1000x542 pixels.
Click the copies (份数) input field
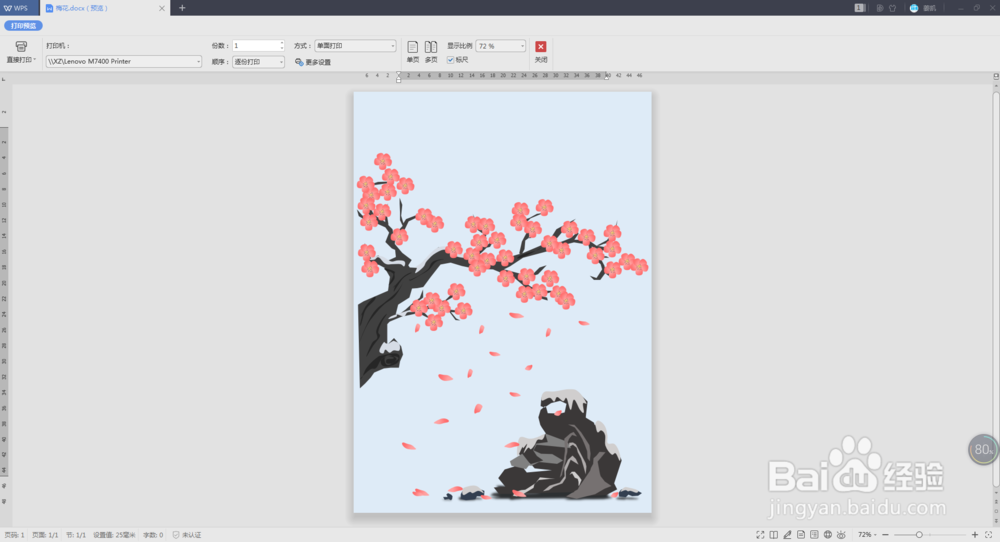coord(258,46)
